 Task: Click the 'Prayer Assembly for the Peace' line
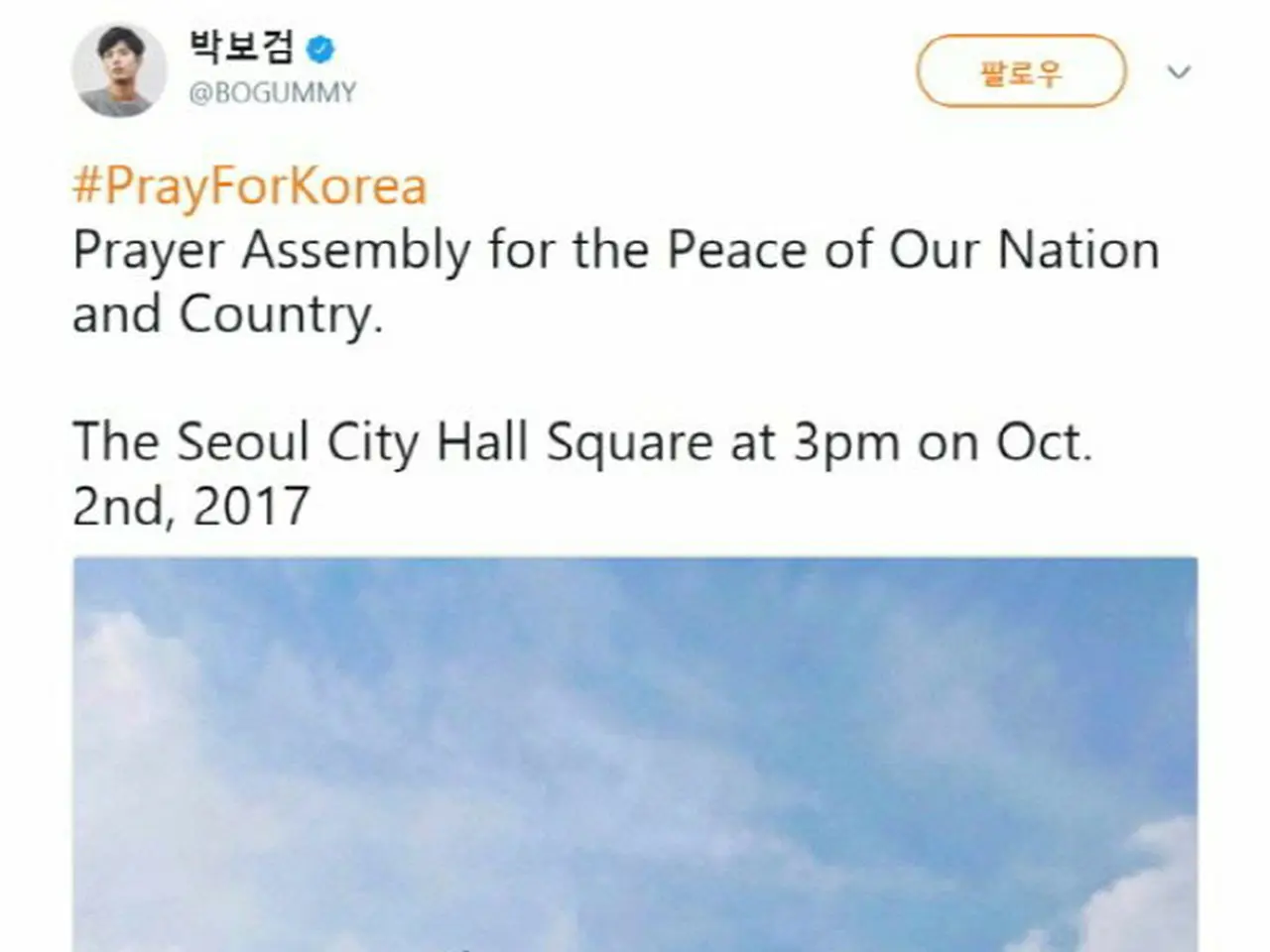tap(616, 252)
